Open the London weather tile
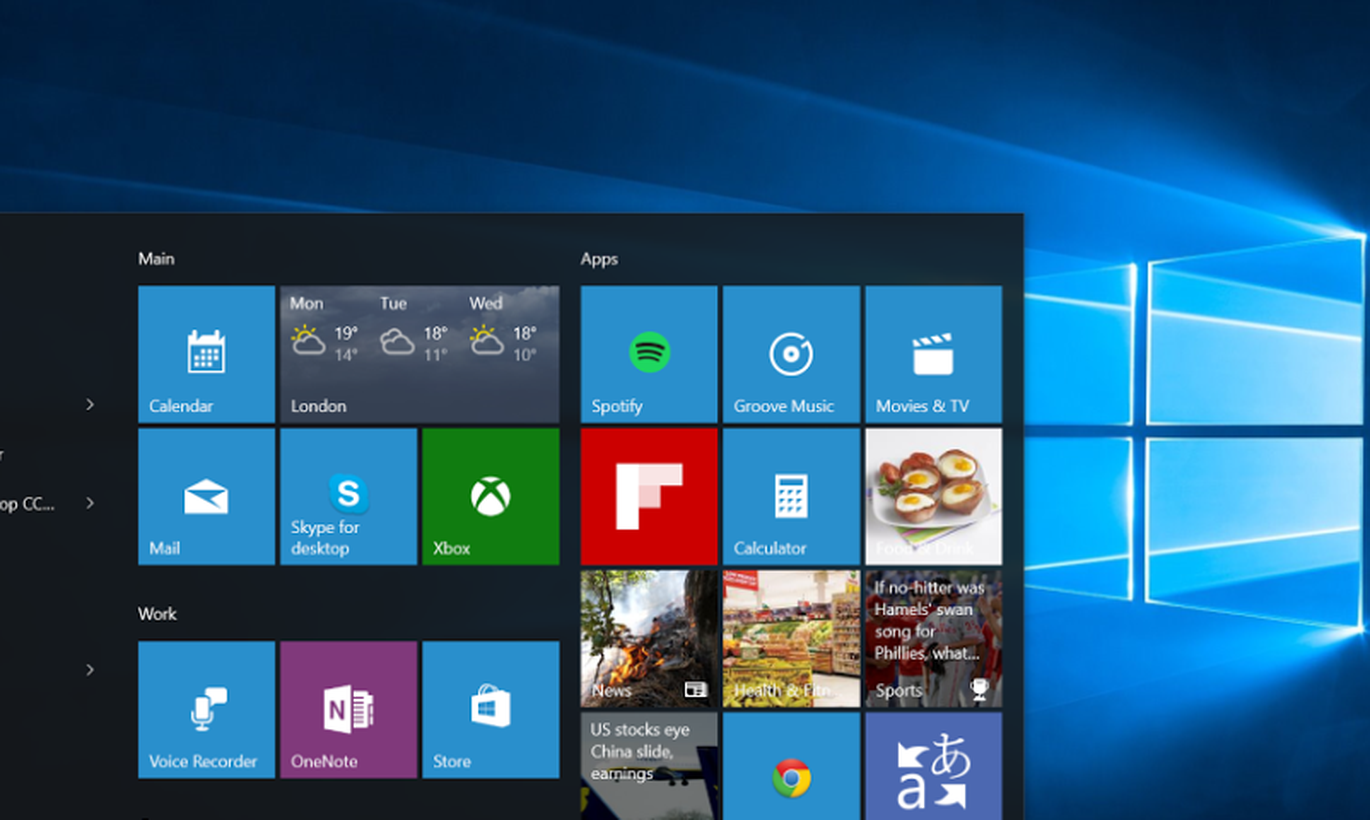 point(419,354)
